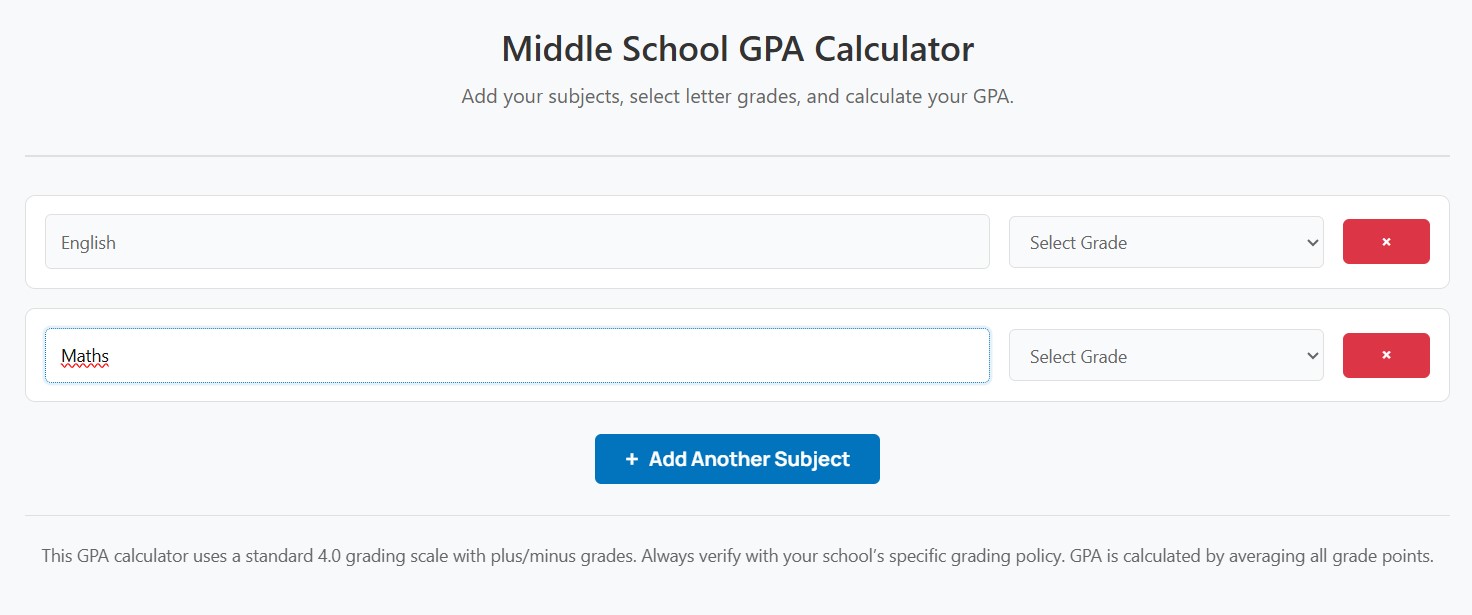
Task: Click the Select Grade placeholder text for Maths
Action: click(x=1077, y=355)
